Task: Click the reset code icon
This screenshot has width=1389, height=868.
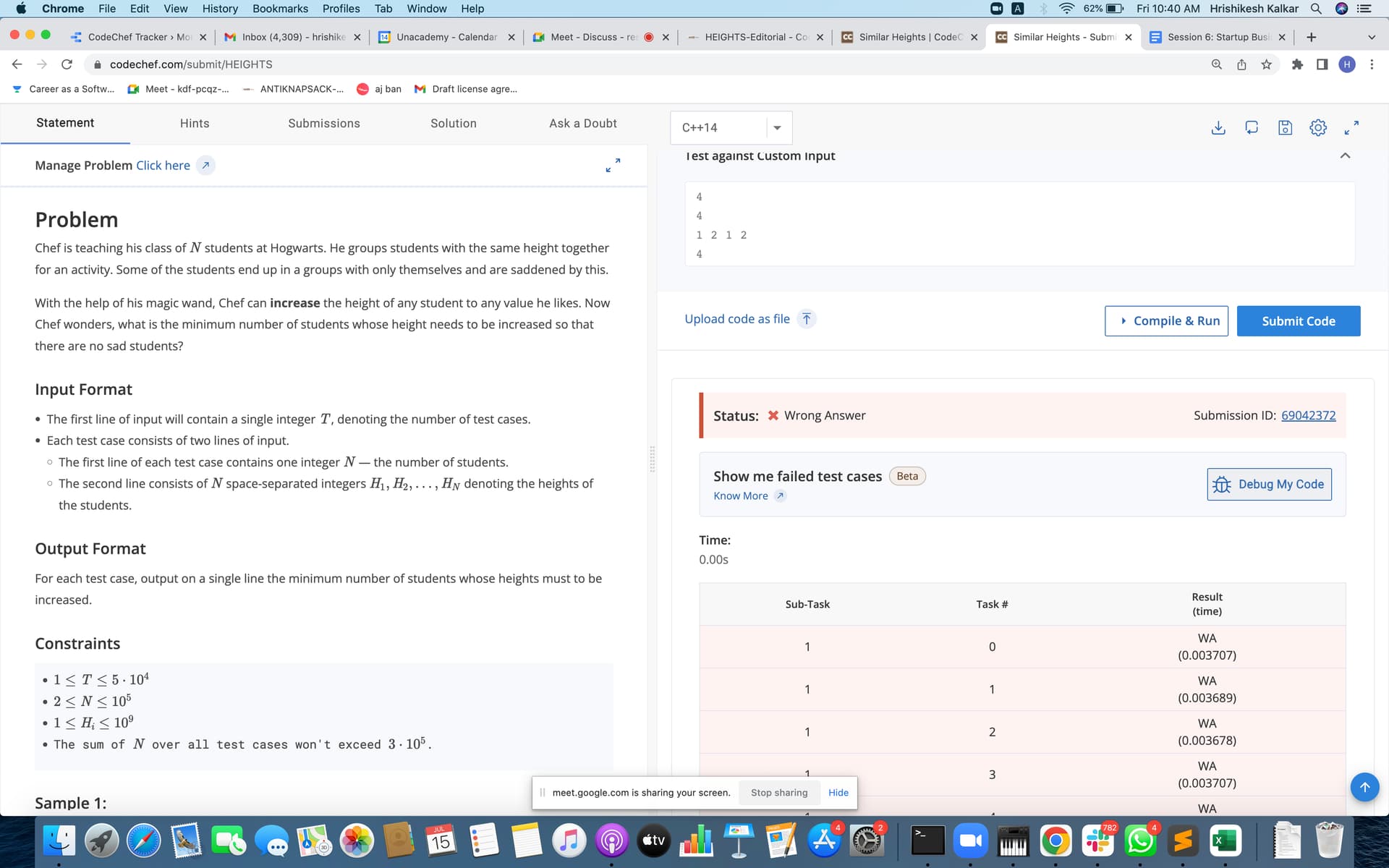Action: [1252, 127]
